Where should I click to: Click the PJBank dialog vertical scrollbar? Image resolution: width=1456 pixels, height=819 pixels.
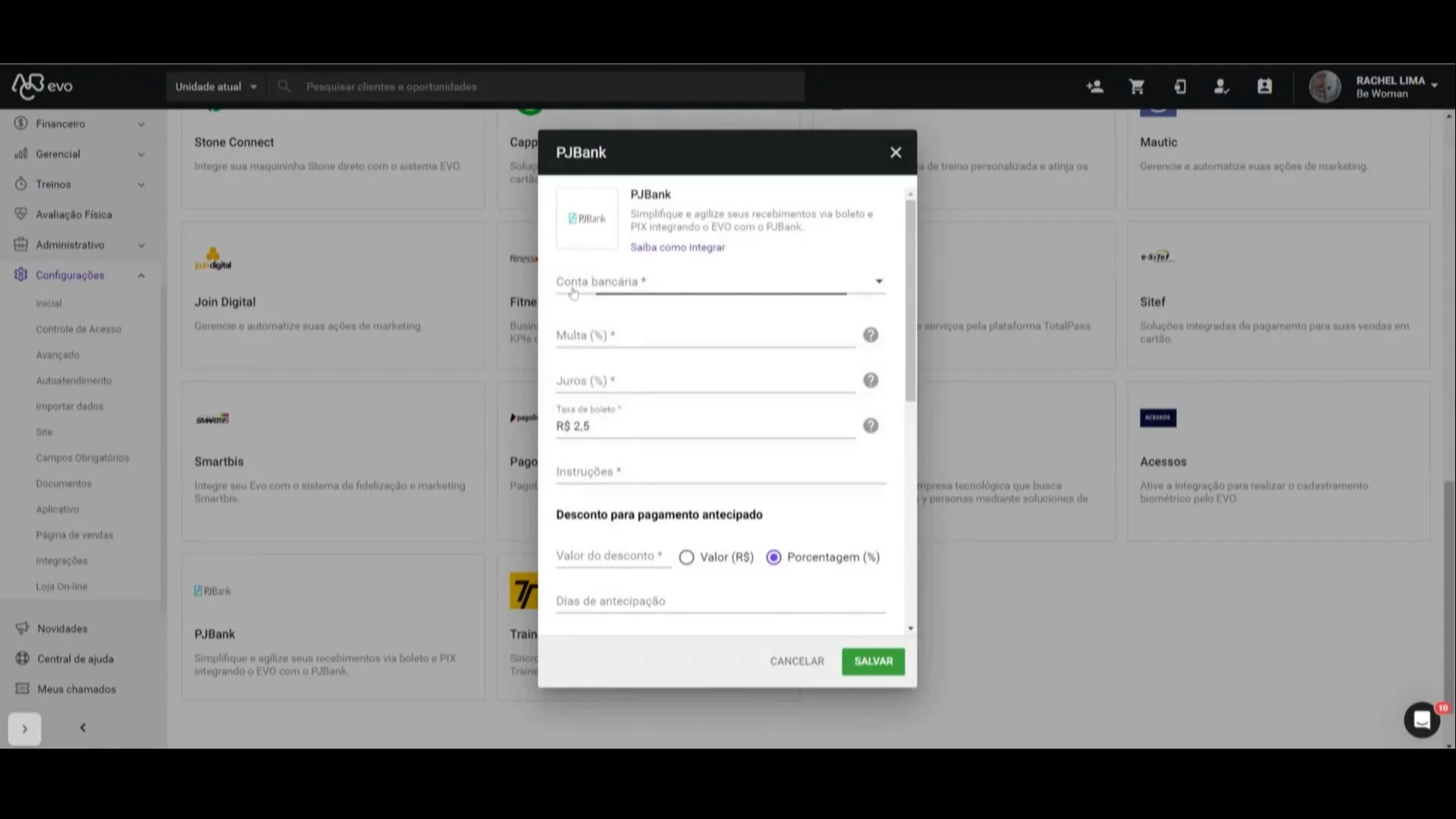910,300
